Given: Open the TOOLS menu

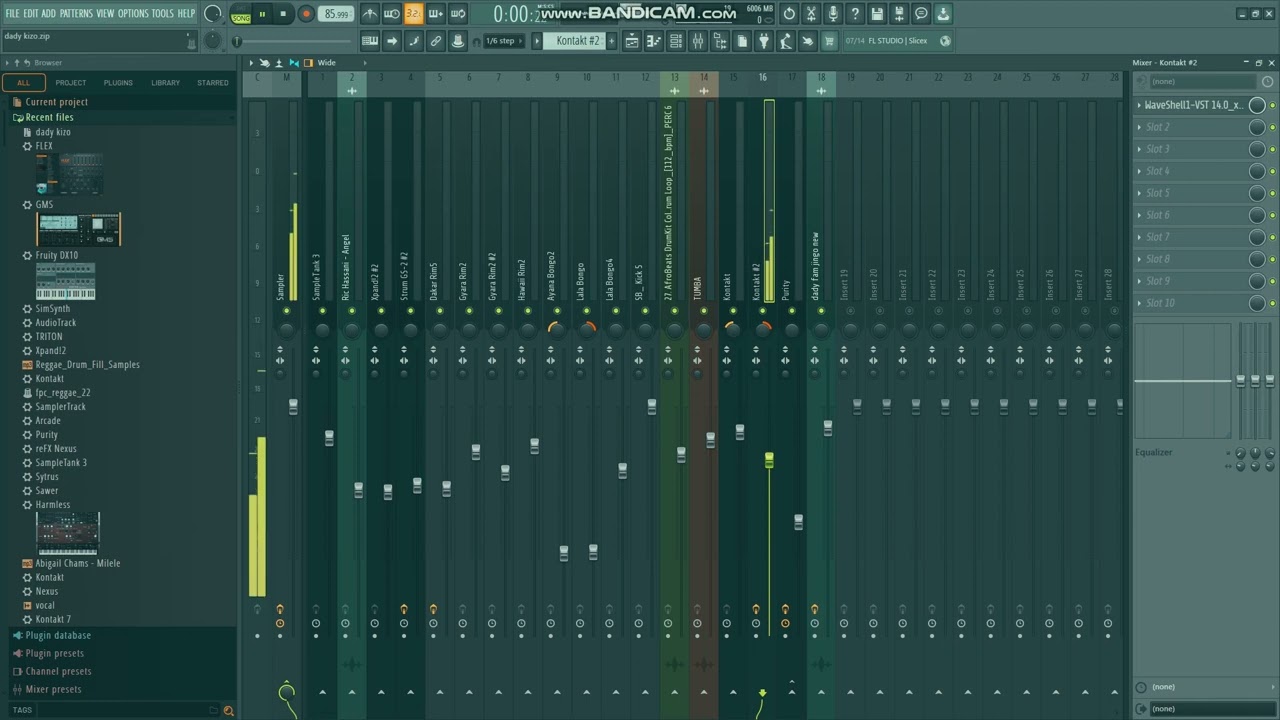Looking at the screenshot, I should 162,14.
